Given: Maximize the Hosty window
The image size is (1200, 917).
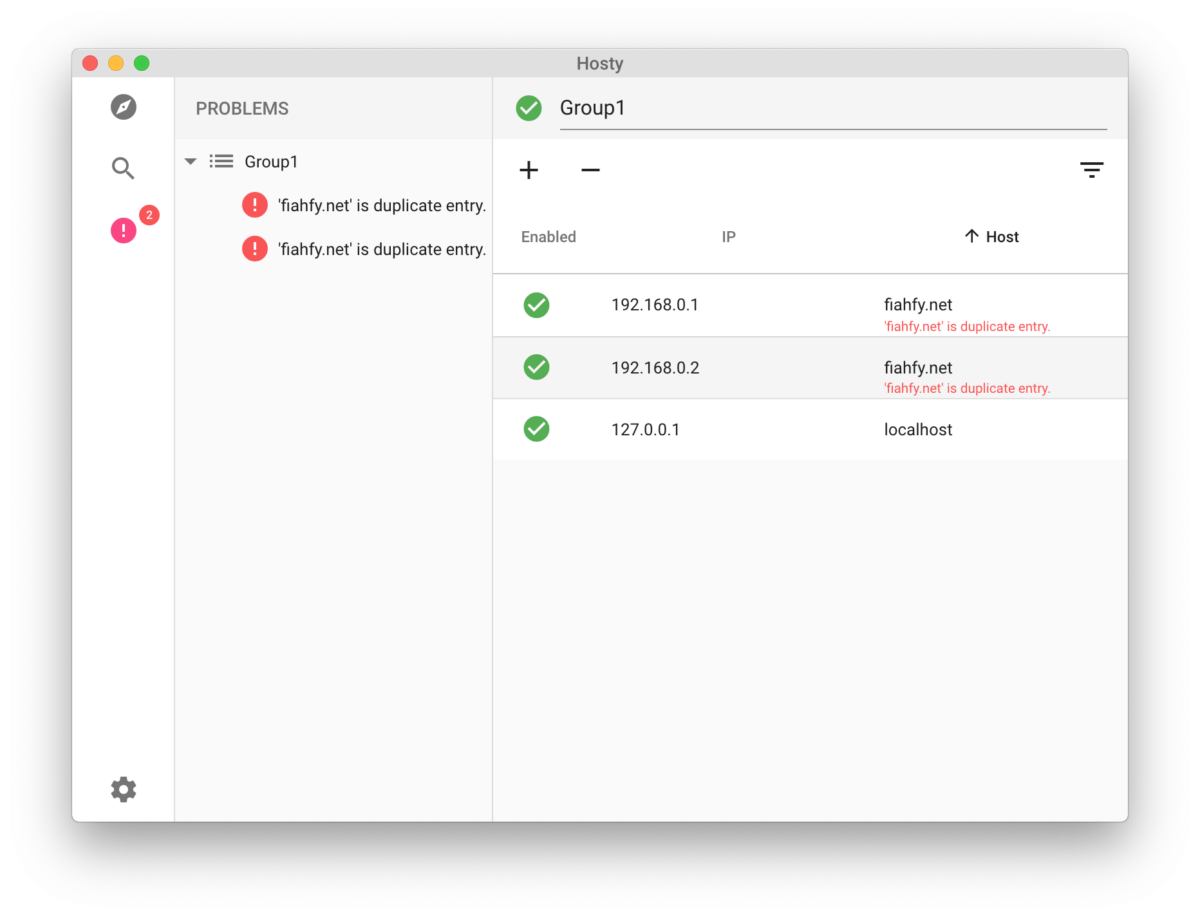Looking at the screenshot, I should pos(142,63).
